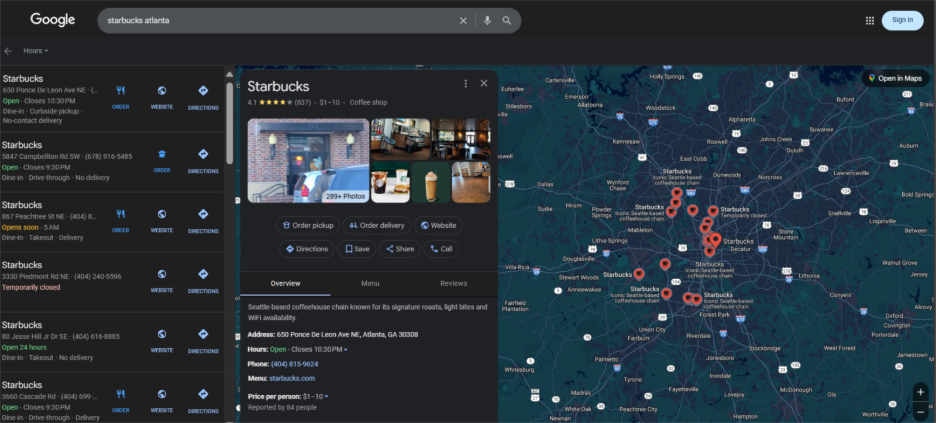Open website for 80 Jesse Hill Starbucks

pos(162,341)
